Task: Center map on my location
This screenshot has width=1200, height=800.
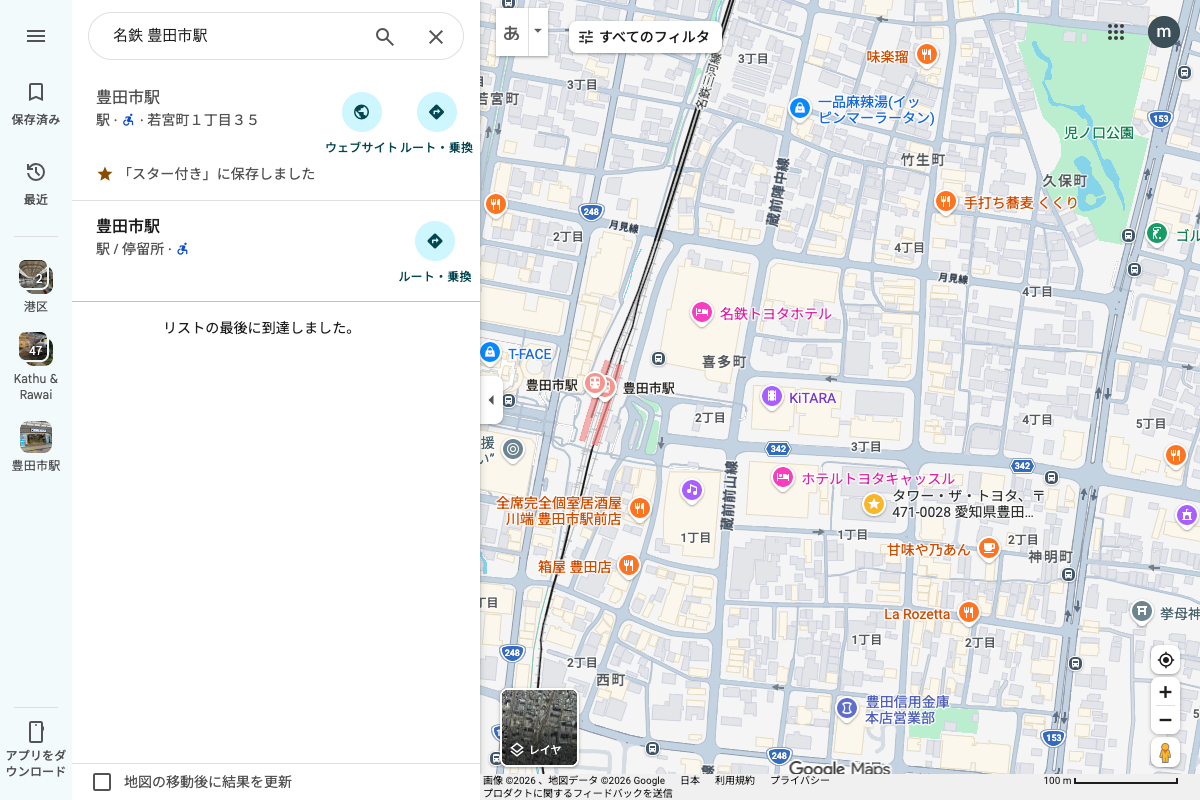Action: point(1165,660)
